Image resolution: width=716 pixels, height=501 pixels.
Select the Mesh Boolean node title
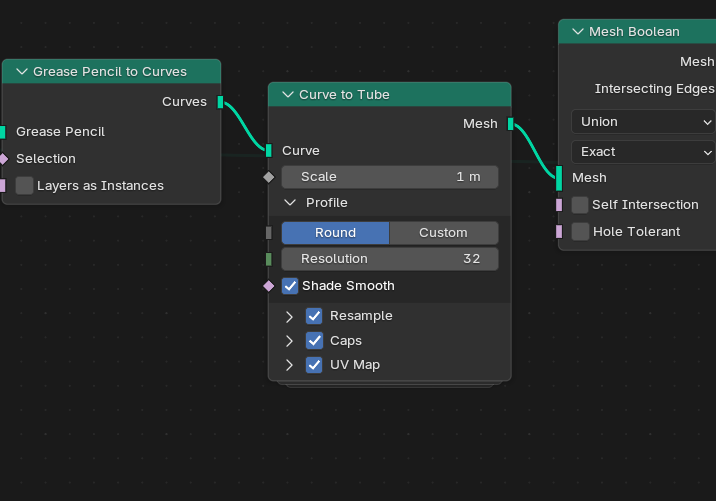[x=634, y=32]
